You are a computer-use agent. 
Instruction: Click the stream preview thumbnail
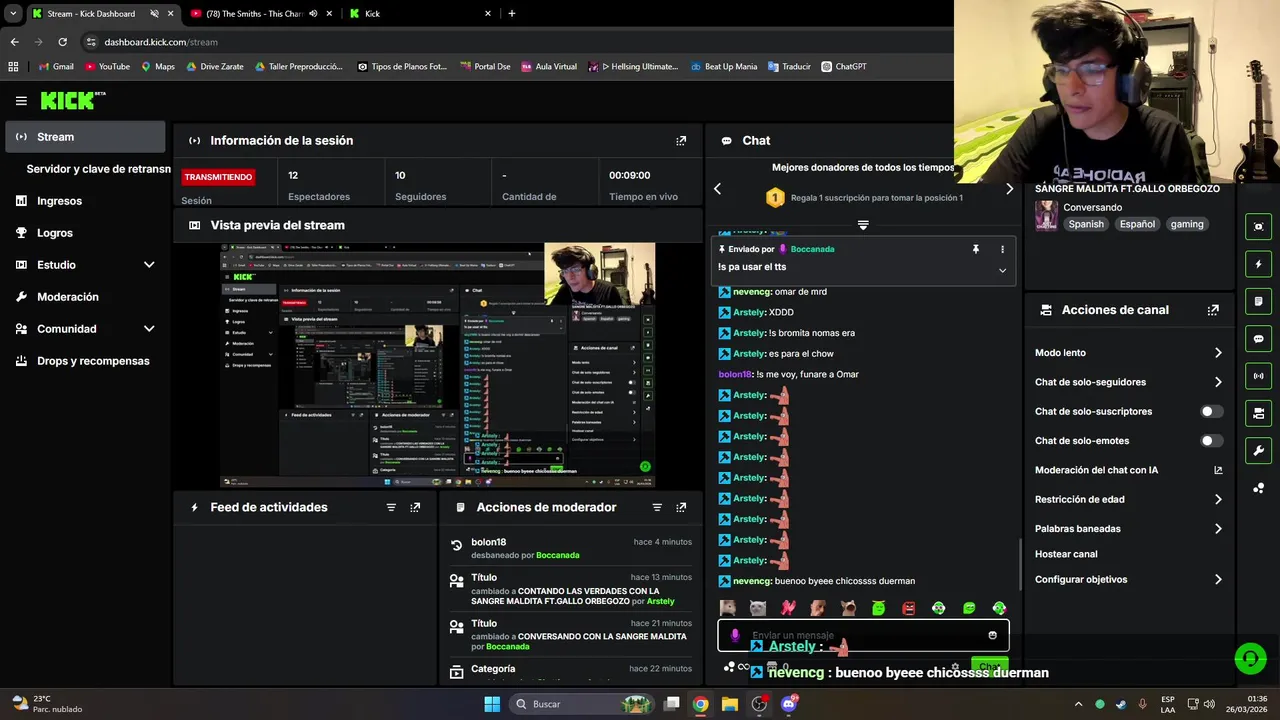point(437,365)
